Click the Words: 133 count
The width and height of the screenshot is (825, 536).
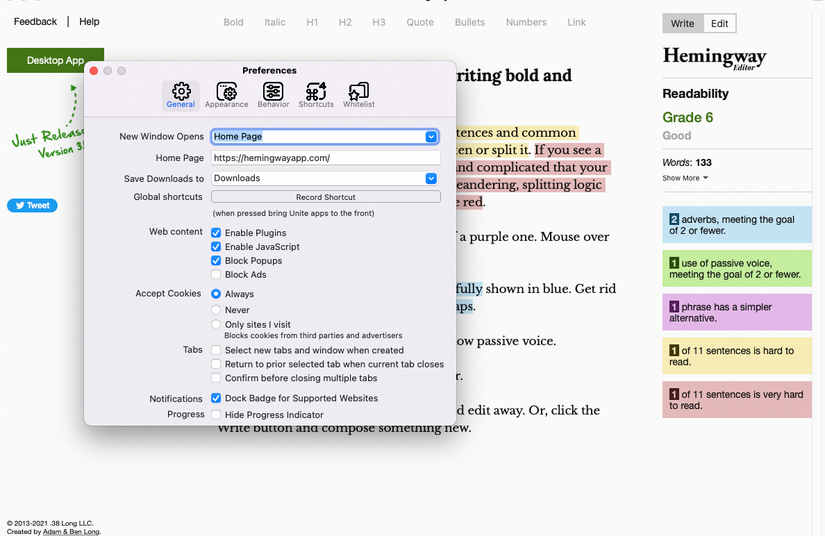tap(687, 163)
